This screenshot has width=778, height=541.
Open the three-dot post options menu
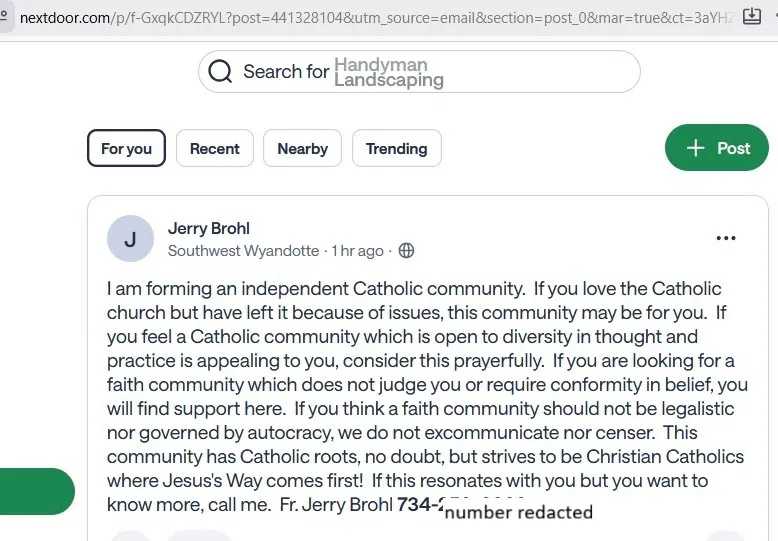click(726, 238)
